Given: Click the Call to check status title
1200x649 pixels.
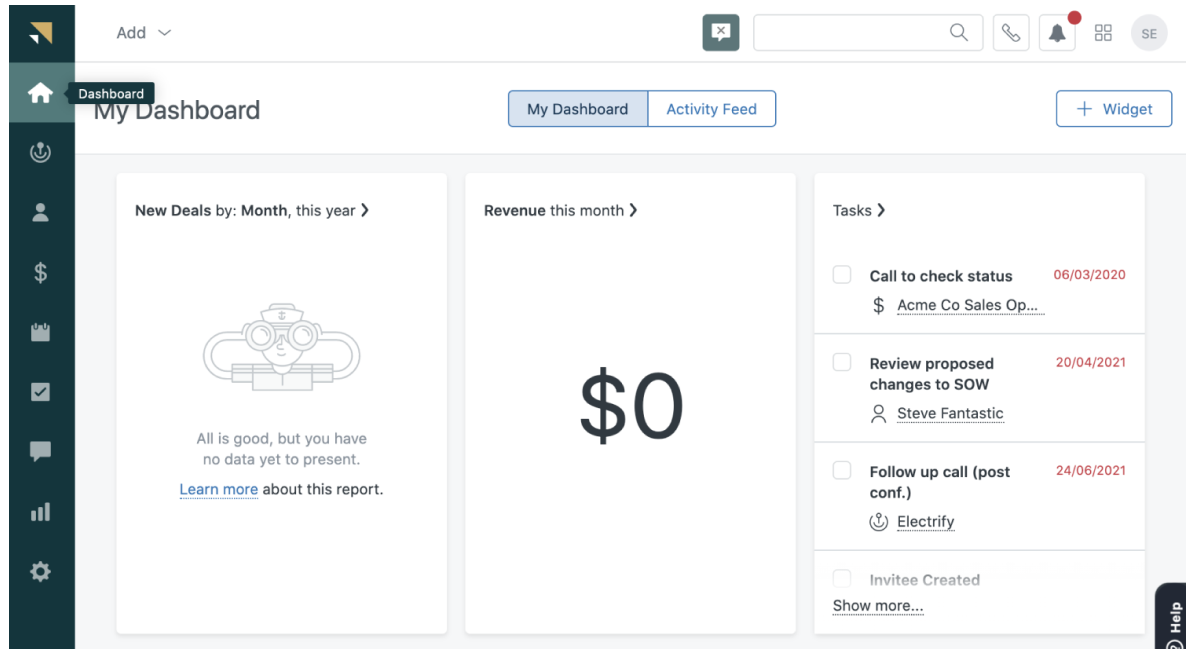Looking at the screenshot, I should click(x=941, y=276).
